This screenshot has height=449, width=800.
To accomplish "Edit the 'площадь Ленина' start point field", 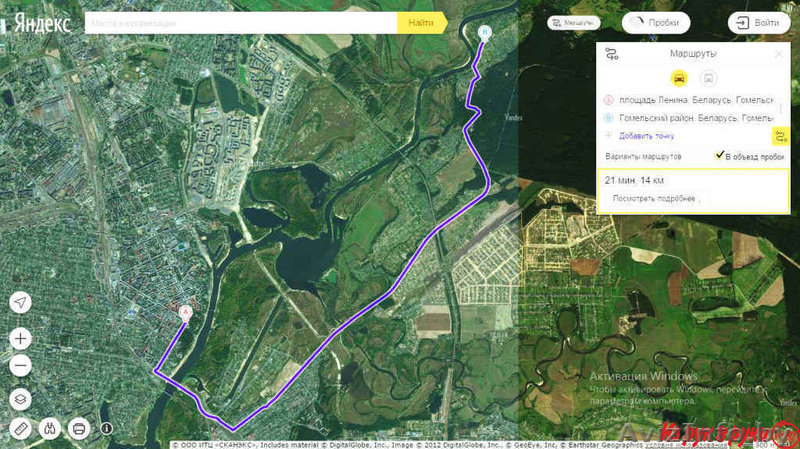I will [696, 100].
